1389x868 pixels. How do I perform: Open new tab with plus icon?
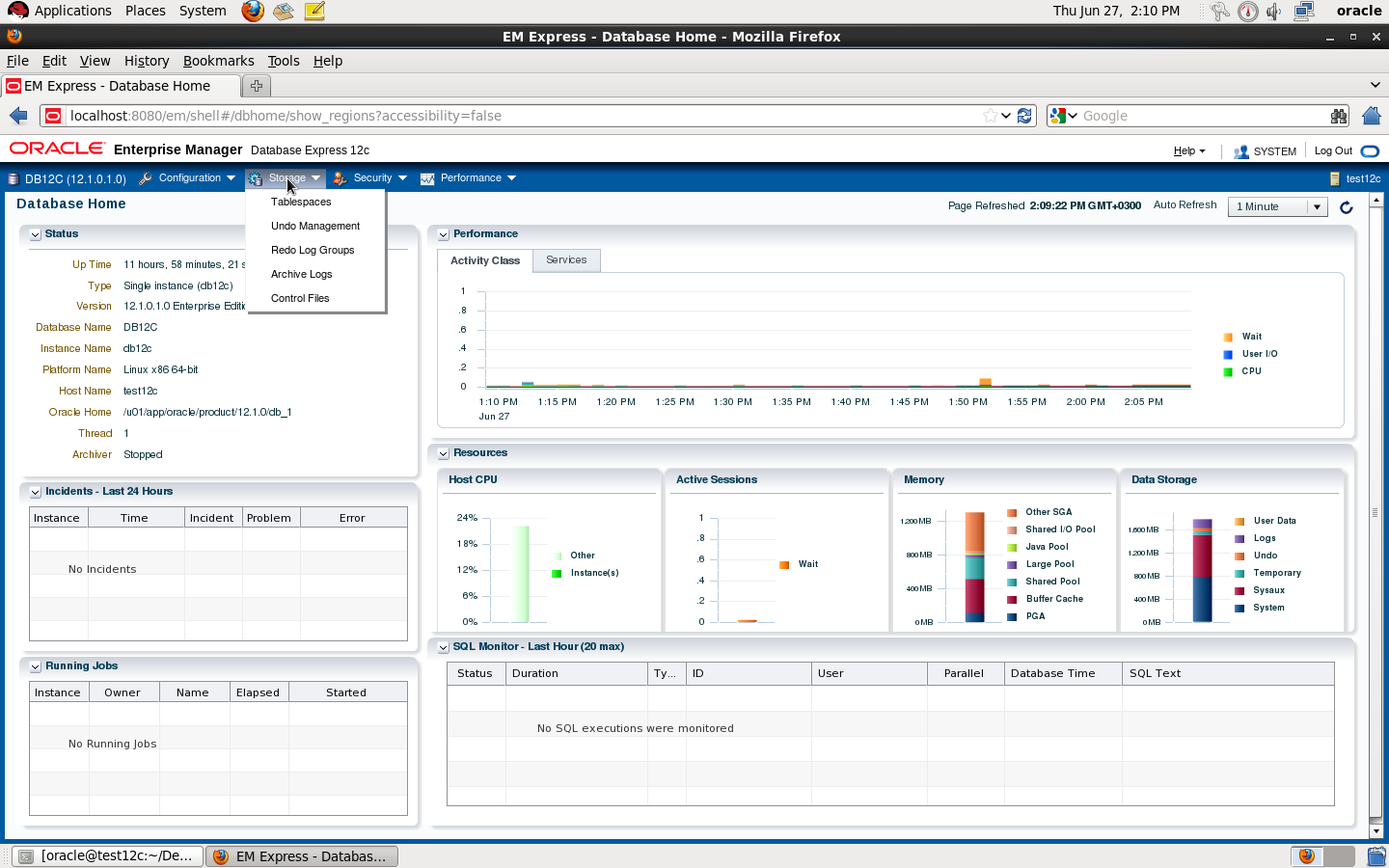tap(257, 86)
